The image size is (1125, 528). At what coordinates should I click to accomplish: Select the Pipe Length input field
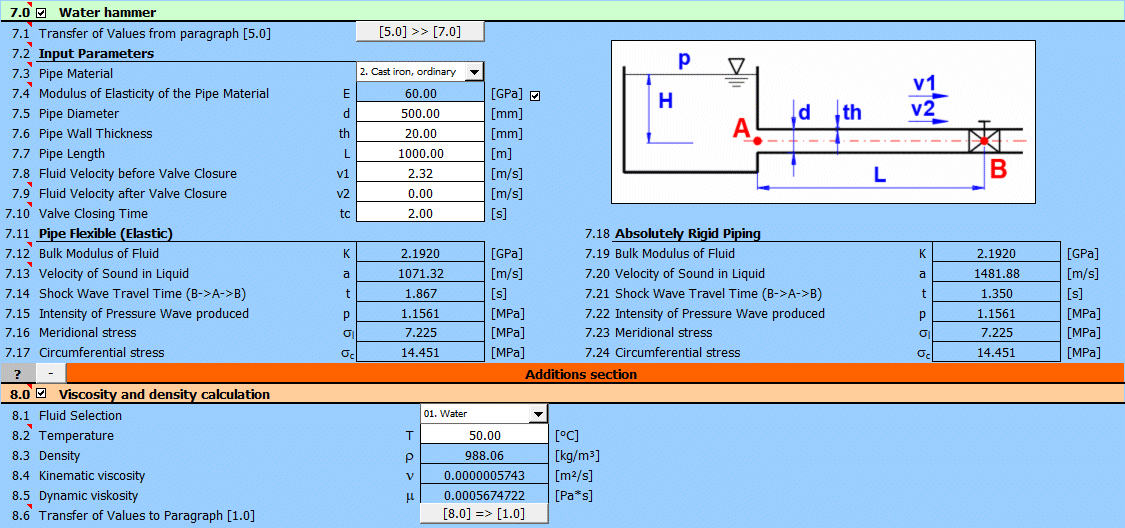point(420,153)
